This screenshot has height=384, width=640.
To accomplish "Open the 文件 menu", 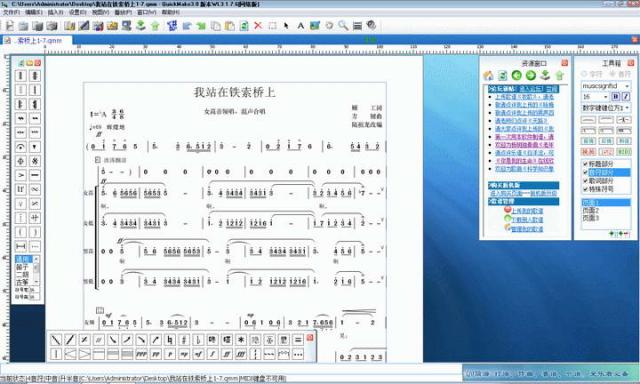I will tap(11, 12).
